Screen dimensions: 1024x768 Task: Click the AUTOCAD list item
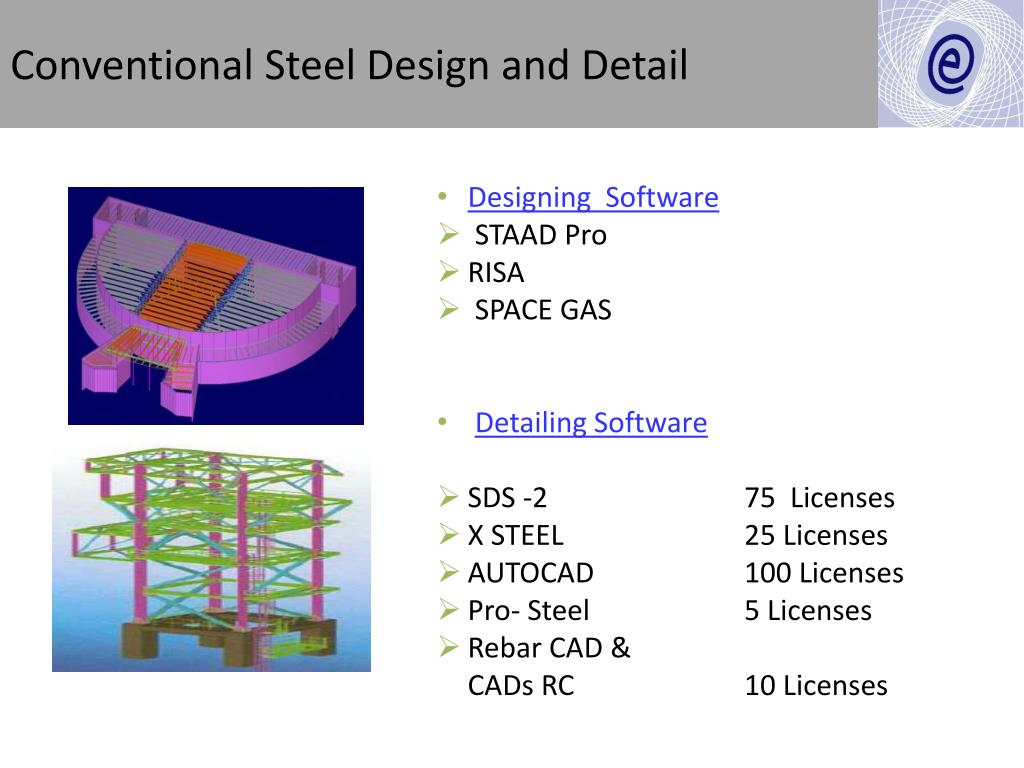point(530,573)
